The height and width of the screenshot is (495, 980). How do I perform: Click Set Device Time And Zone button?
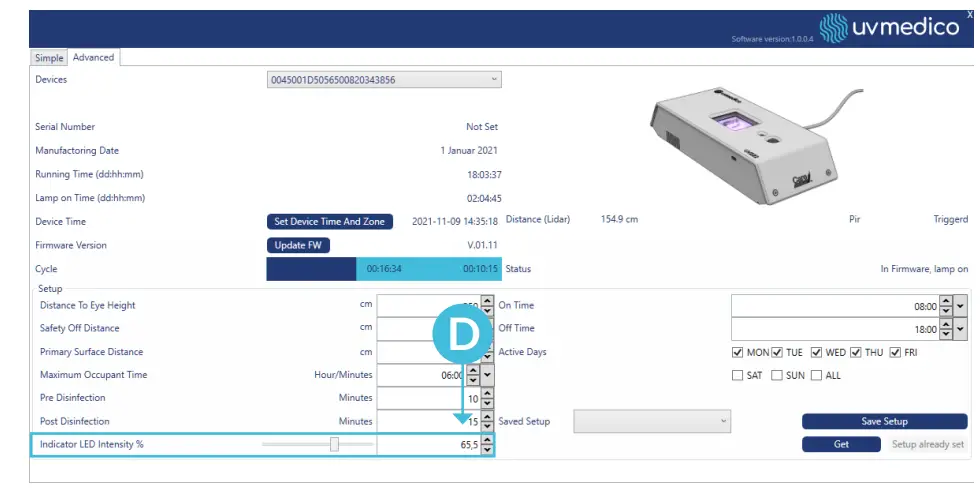click(329, 221)
